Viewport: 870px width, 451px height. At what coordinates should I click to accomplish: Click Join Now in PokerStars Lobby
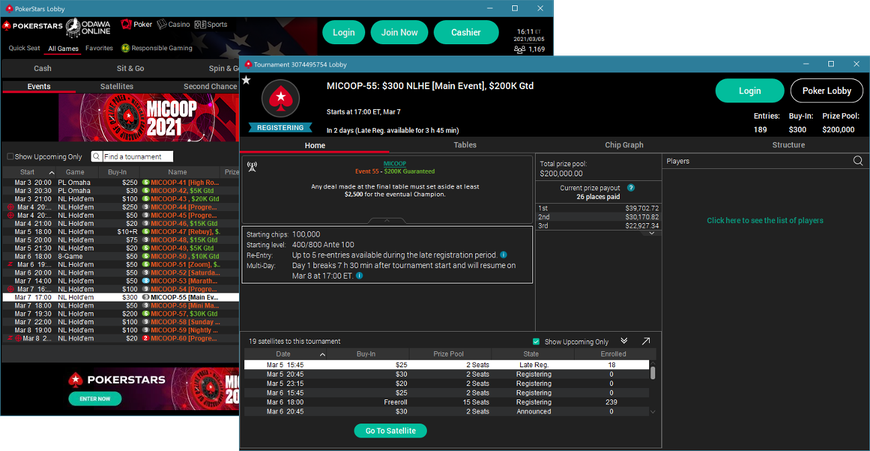click(399, 32)
